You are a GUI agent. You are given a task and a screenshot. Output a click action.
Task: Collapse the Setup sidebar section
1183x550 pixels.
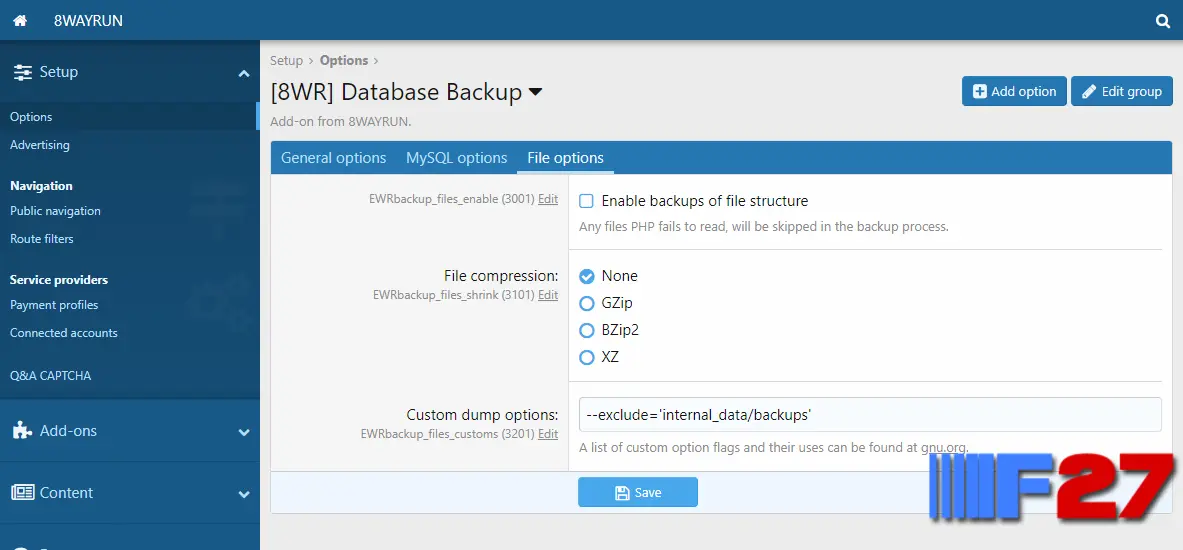(x=244, y=73)
